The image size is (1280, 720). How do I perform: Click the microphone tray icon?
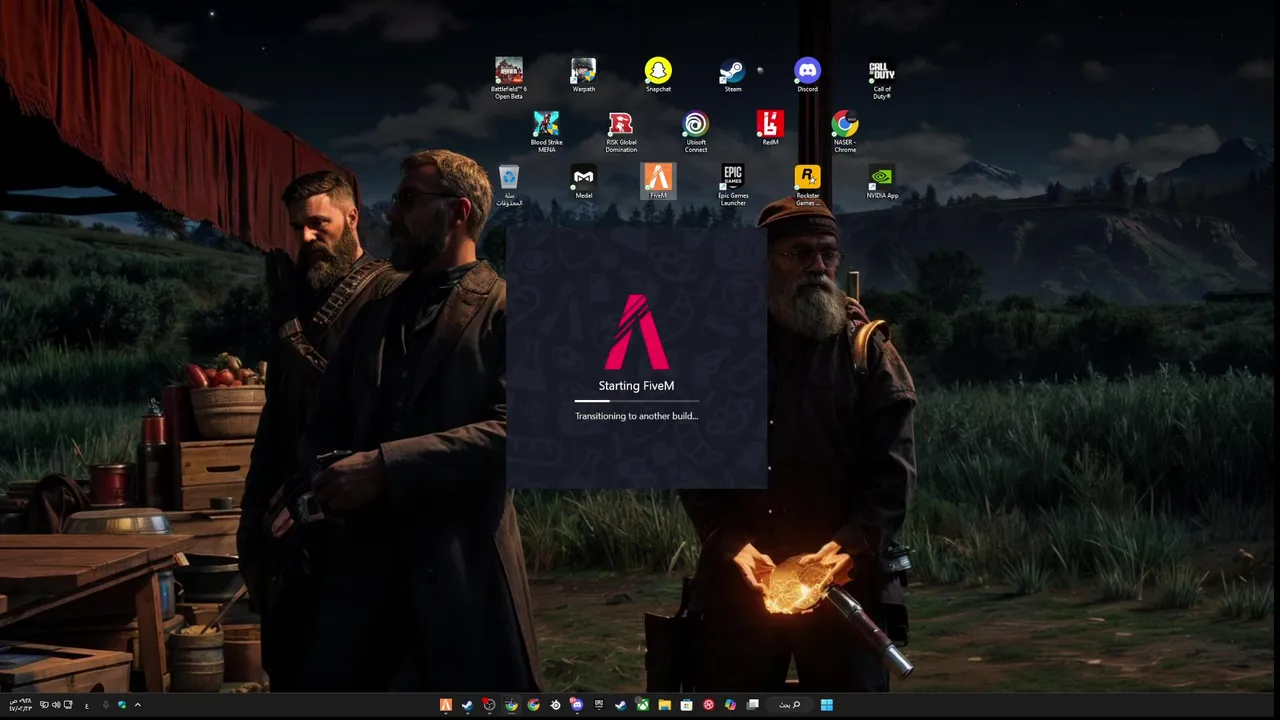[106, 705]
